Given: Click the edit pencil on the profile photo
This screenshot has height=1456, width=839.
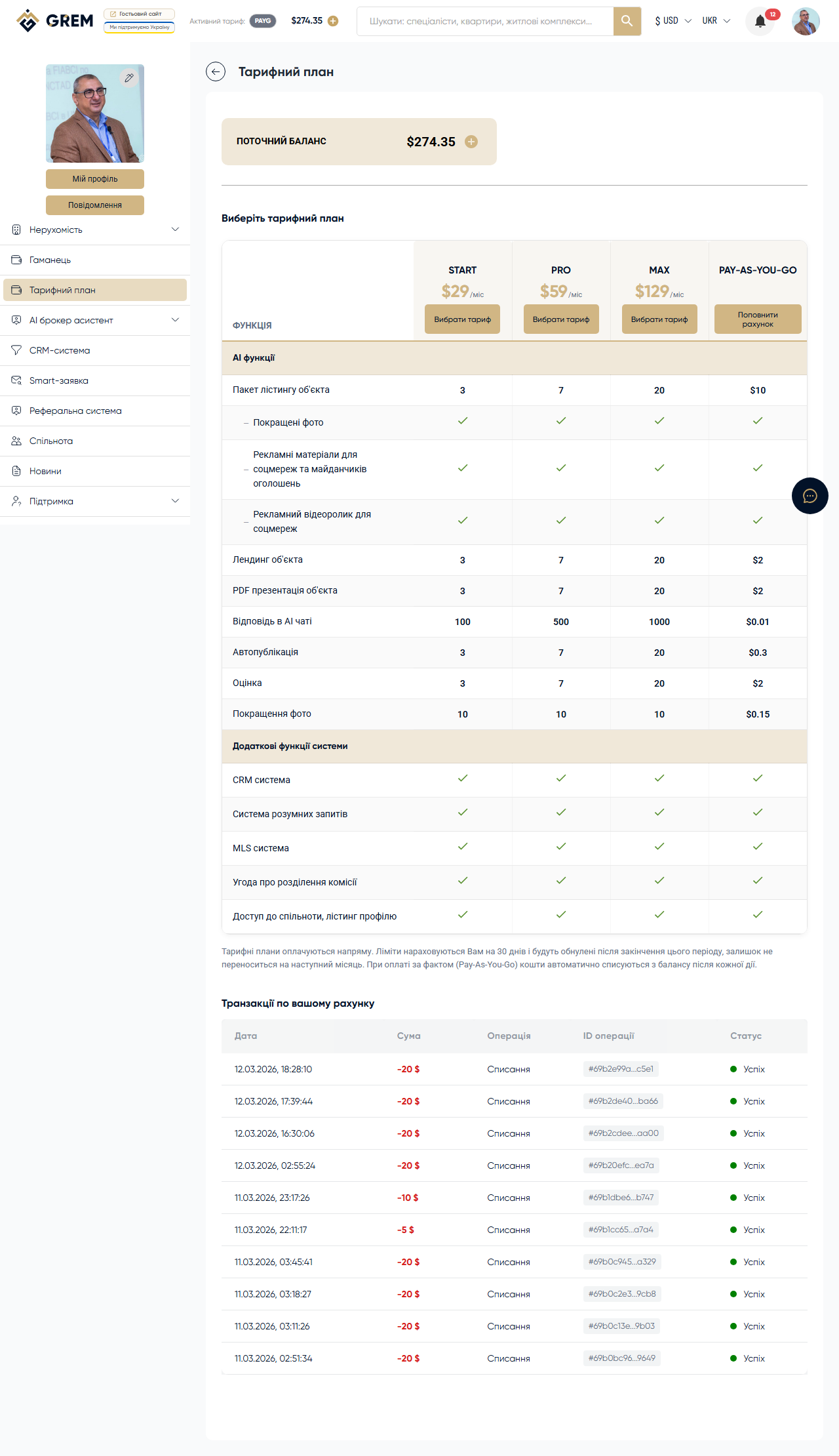Looking at the screenshot, I should 129,78.
